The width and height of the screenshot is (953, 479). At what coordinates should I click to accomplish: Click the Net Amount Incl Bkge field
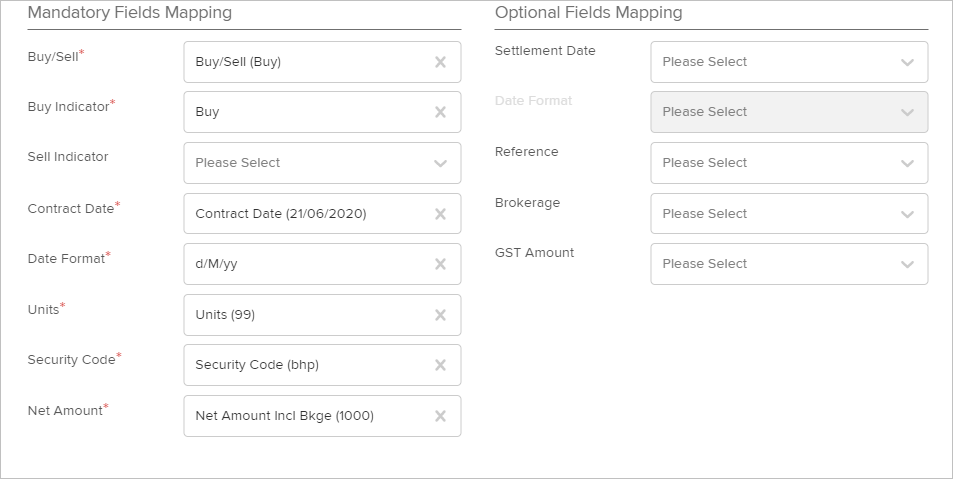322,416
